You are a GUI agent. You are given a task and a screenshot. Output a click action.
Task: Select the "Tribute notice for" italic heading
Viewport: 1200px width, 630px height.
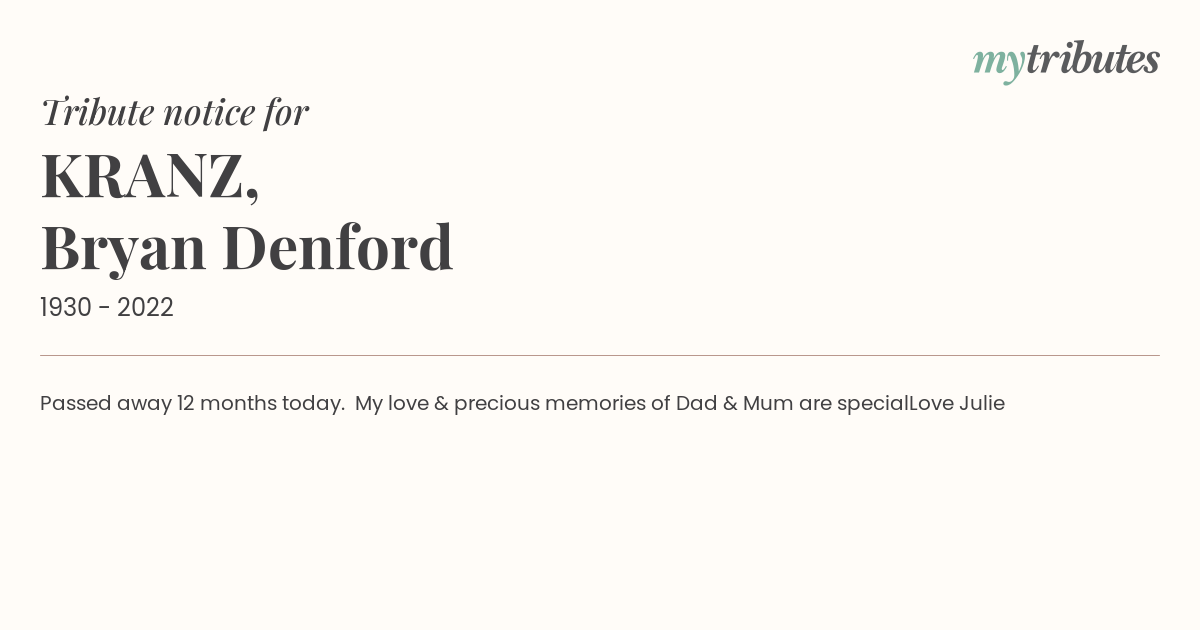(x=175, y=112)
